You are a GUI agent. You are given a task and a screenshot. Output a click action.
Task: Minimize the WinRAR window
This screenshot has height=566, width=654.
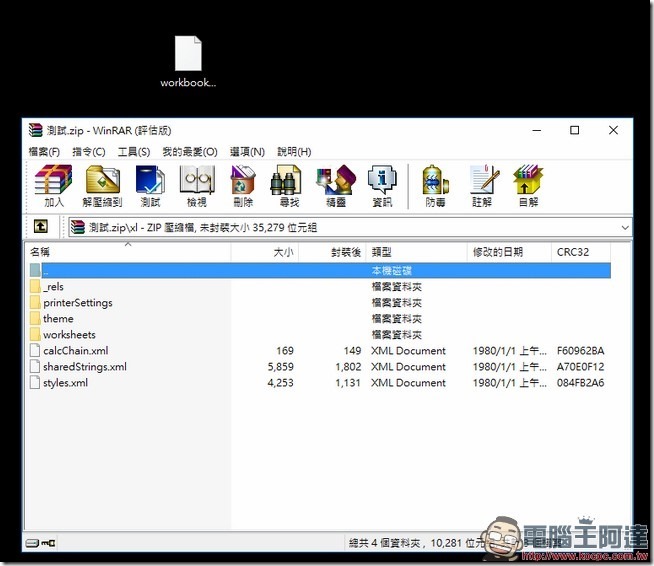click(x=537, y=130)
